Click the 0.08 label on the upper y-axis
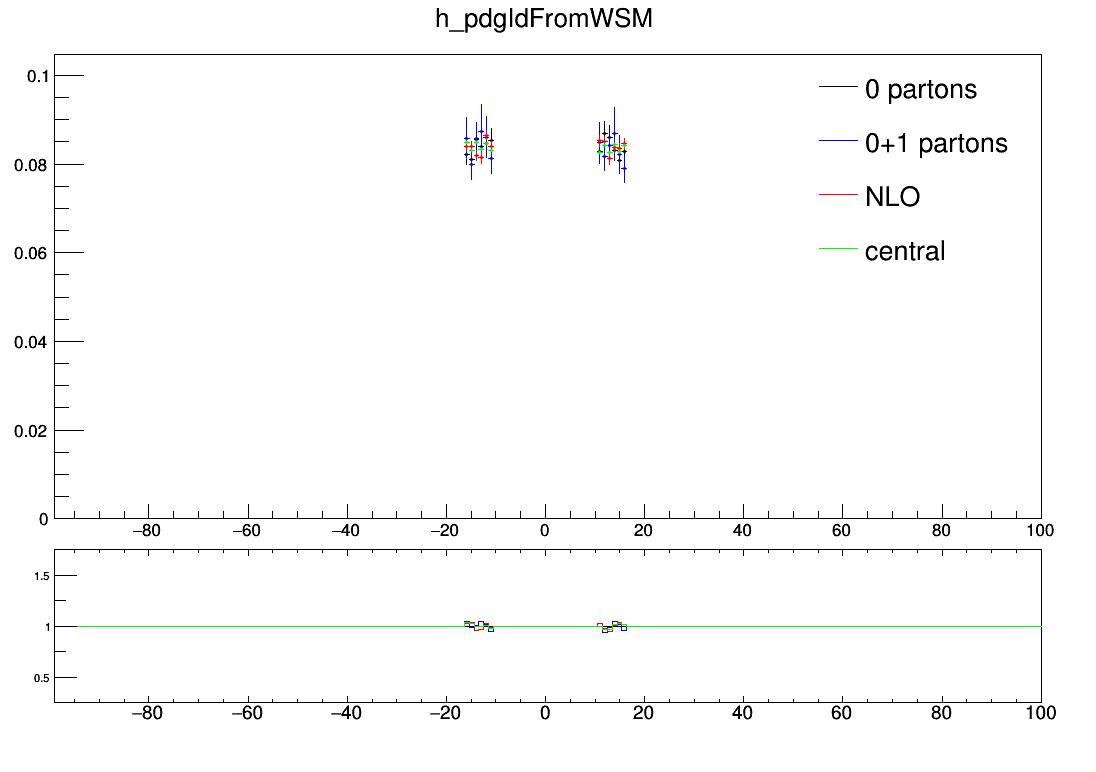The height and width of the screenshot is (772, 1096). coord(31,165)
